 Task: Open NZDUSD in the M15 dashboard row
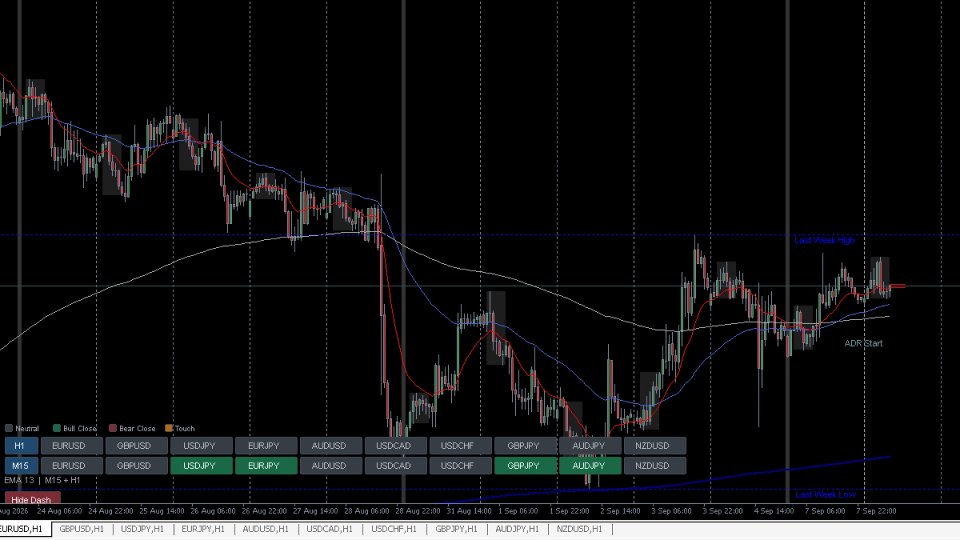[655, 466]
